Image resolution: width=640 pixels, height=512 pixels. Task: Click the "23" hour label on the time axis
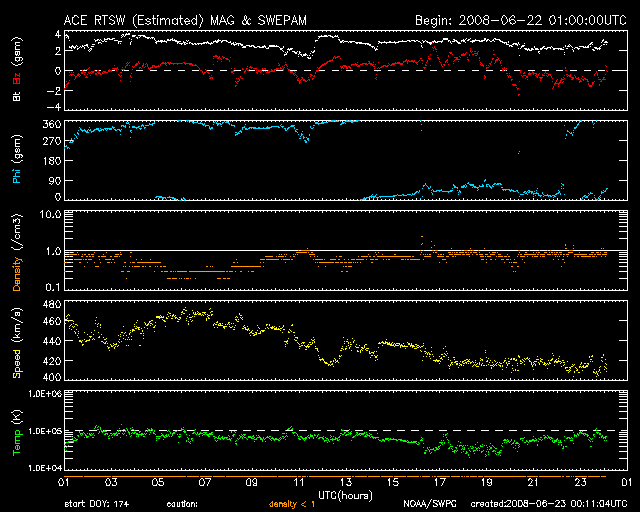coord(580,483)
